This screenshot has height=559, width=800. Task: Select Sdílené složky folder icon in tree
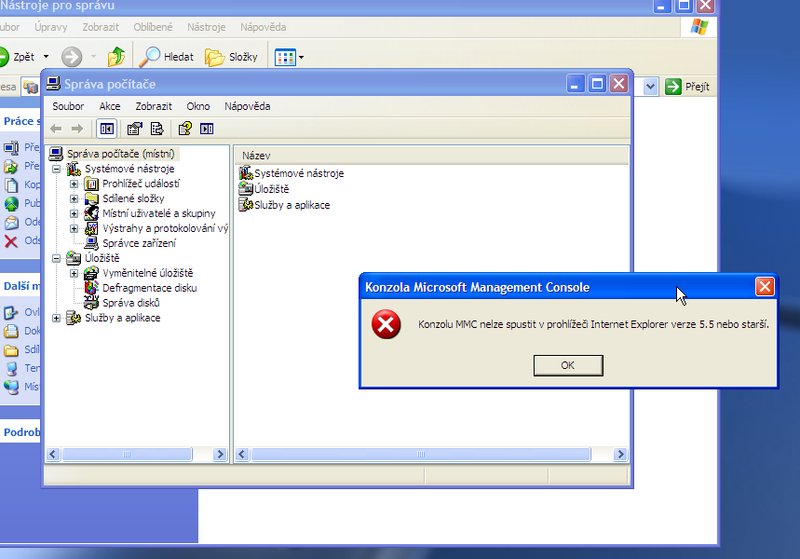91,198
